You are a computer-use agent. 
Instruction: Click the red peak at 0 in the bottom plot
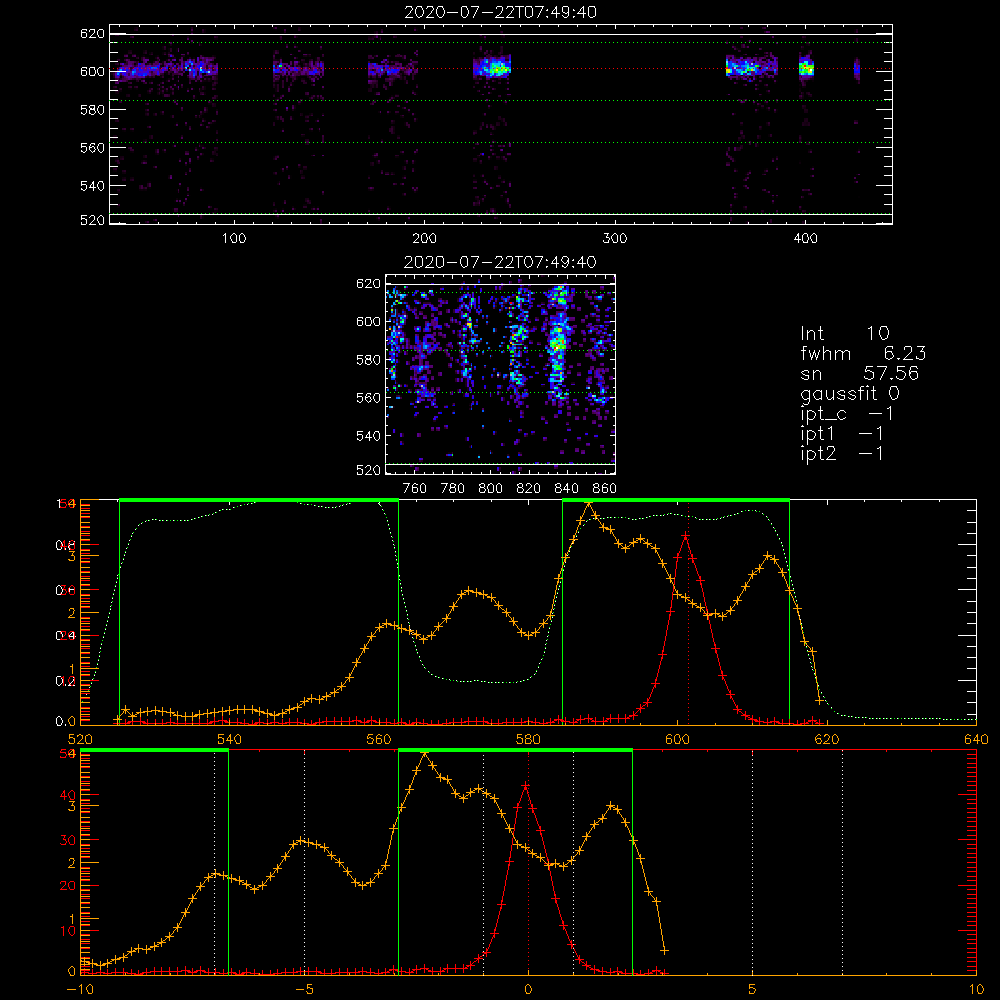click(x=526, y=786)
